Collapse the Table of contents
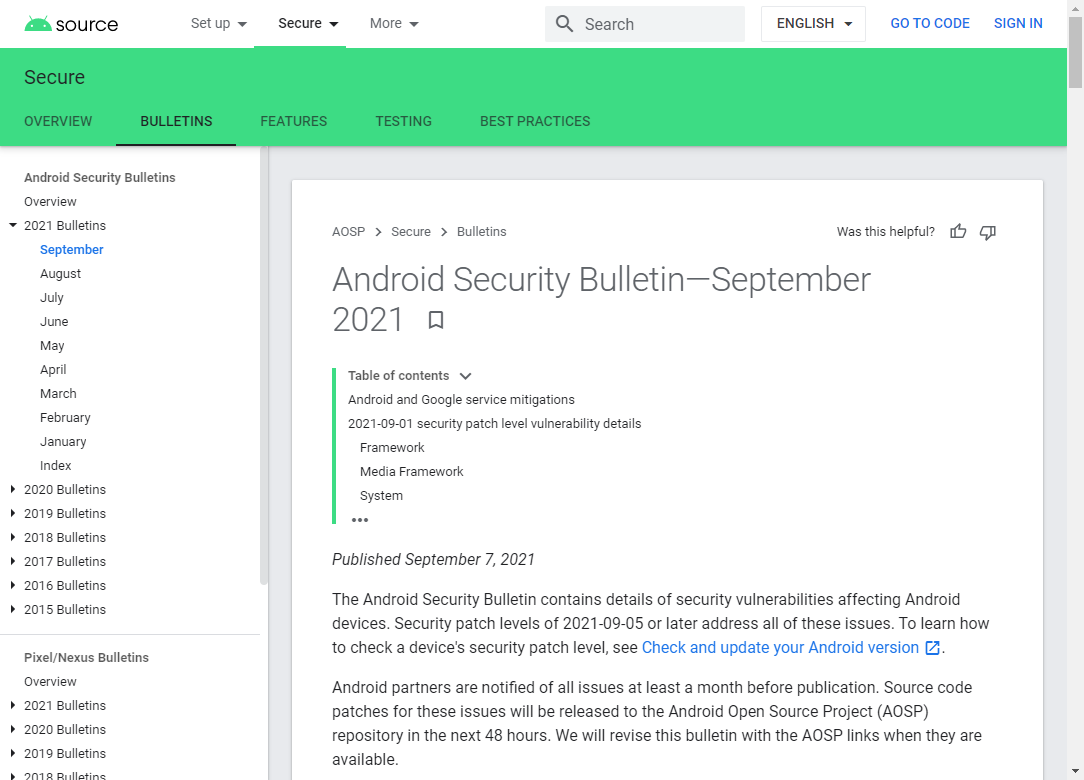The width and height of the screenshot is (1084, 780). click(465, 375)
